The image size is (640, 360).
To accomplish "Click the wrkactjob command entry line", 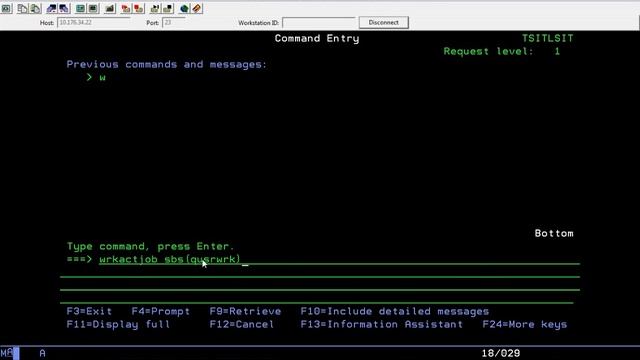I will [x=339, y=260].
